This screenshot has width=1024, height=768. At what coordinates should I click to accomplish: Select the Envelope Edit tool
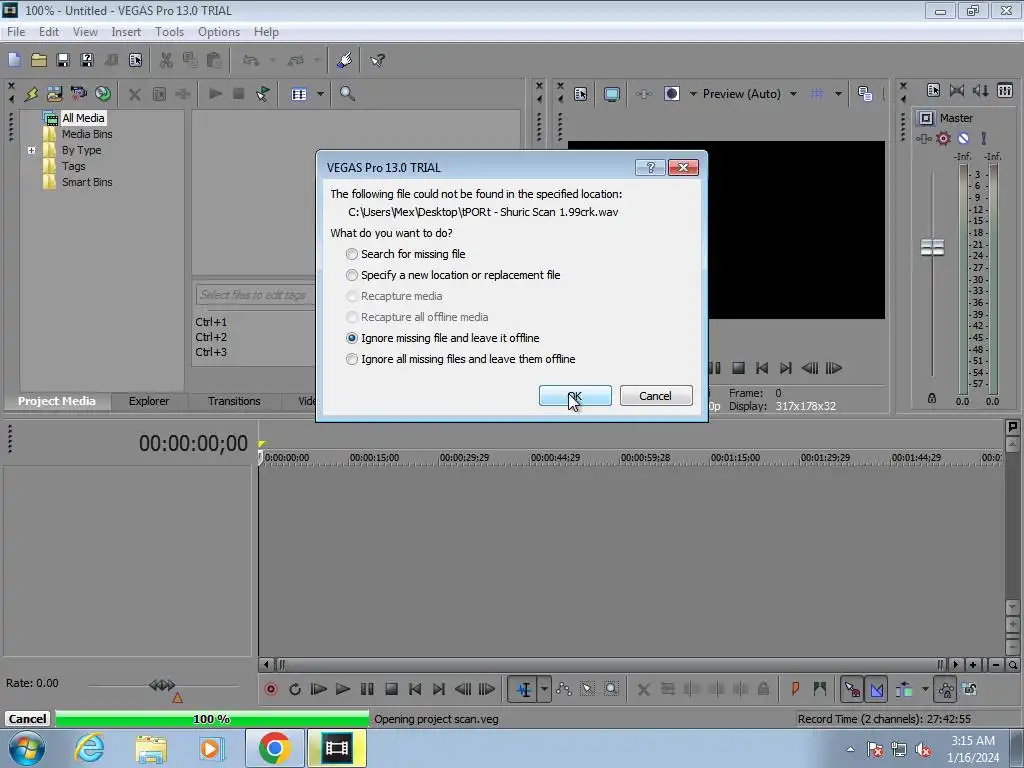click(564, 689)
